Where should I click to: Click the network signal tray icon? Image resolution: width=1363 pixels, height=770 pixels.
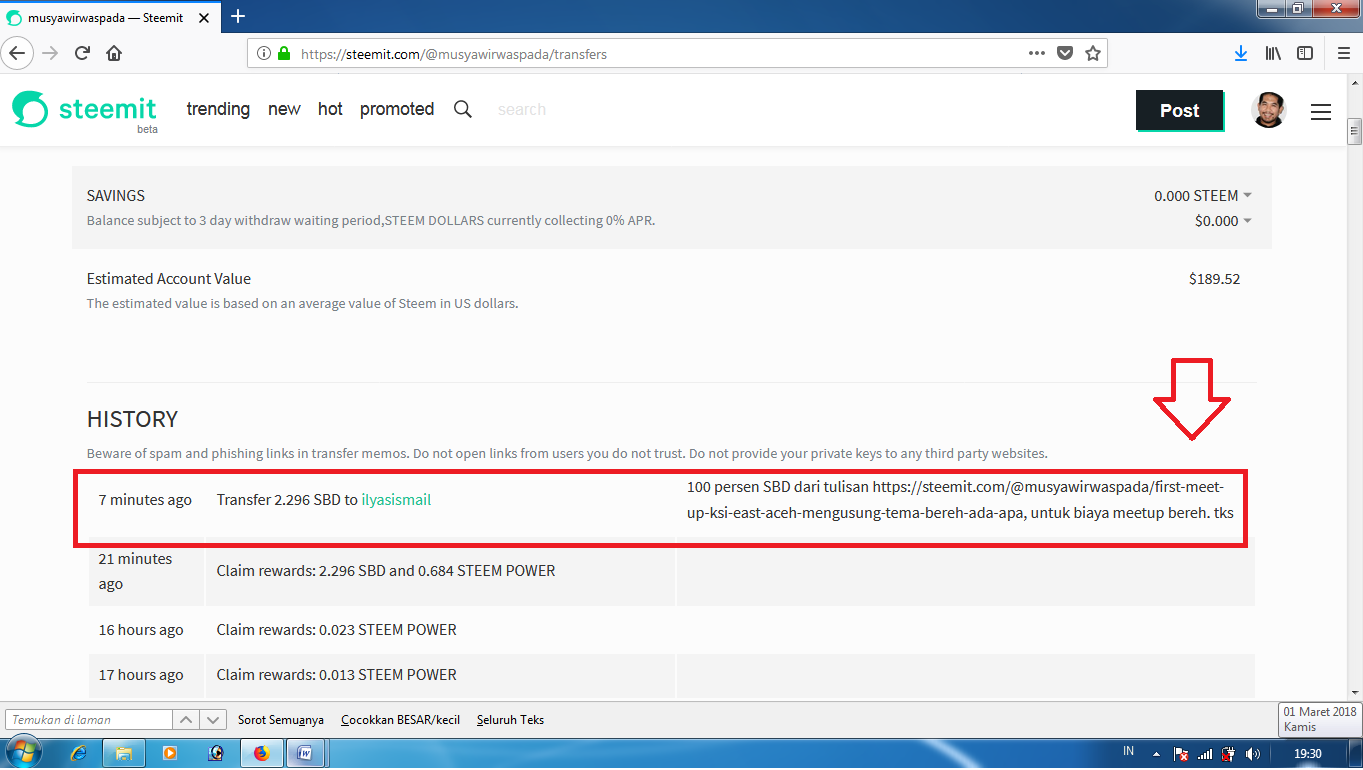pos(1205,753)
